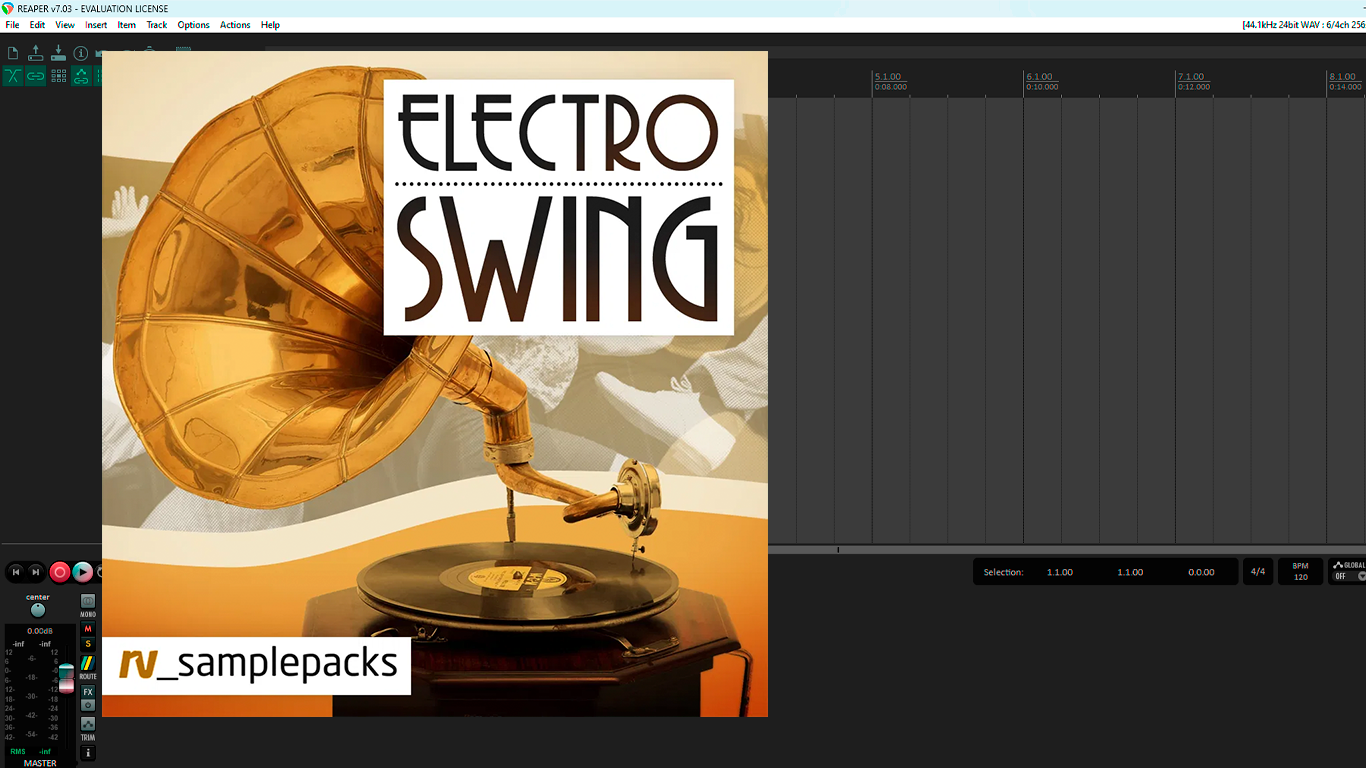
Task: Click the REAPER logo in title bar
Action: [x=8, y=8]
